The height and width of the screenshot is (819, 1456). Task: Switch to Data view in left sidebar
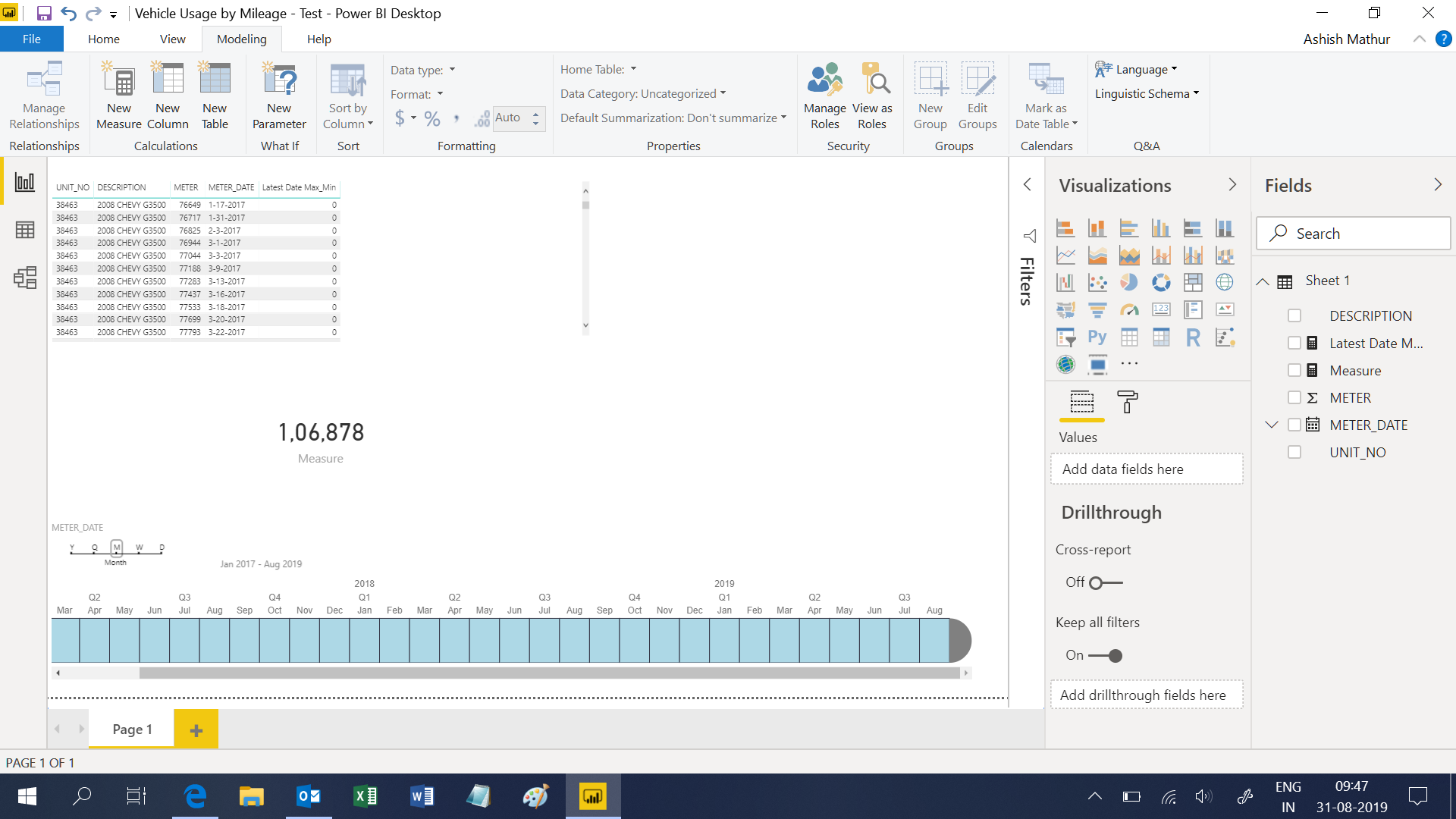point(25,230)
